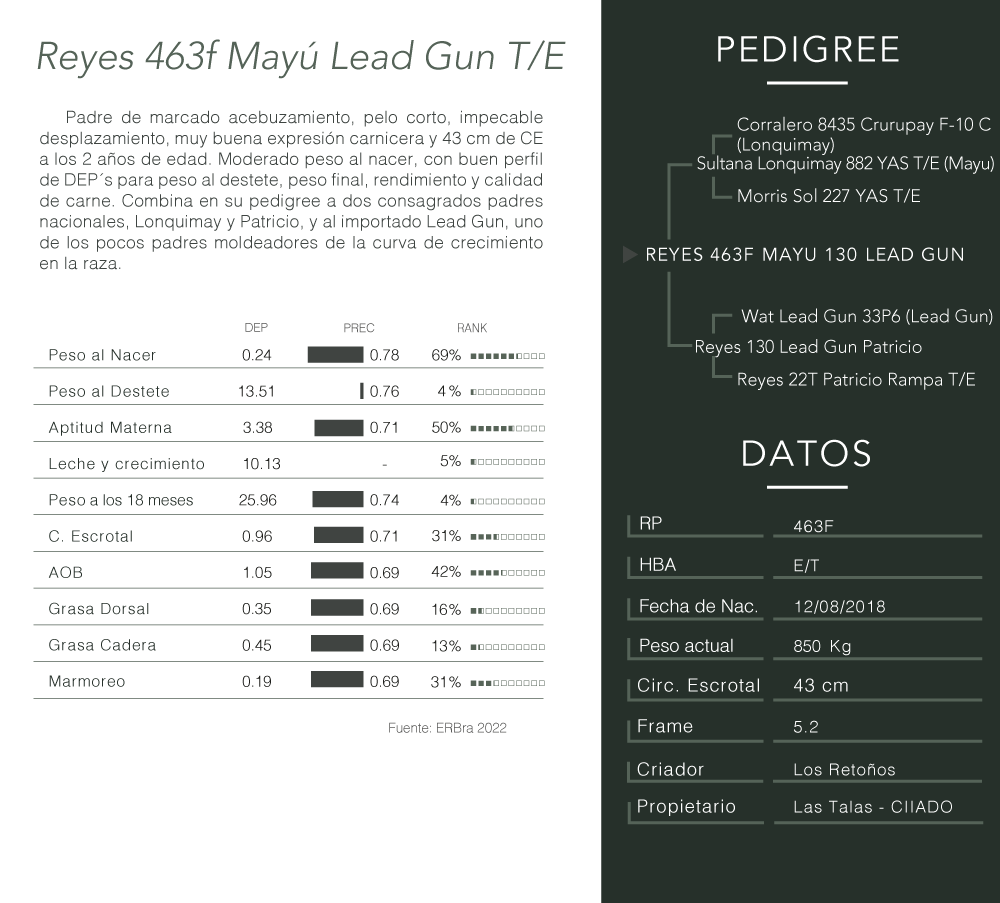The height and width of the screenshot is (903, 1000).
Task: Click the Grasa Cadera rank 13%
Action: click(446, 646)
